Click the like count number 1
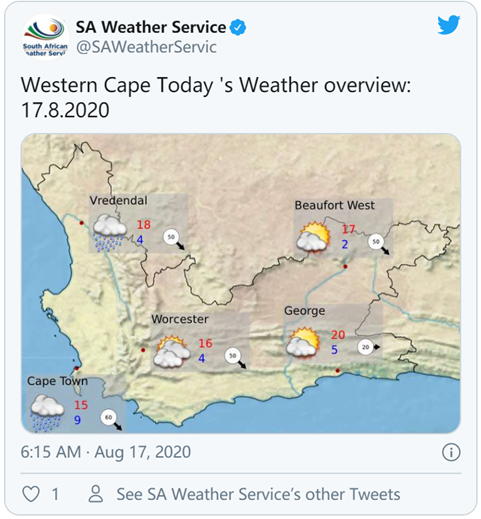 56,494
